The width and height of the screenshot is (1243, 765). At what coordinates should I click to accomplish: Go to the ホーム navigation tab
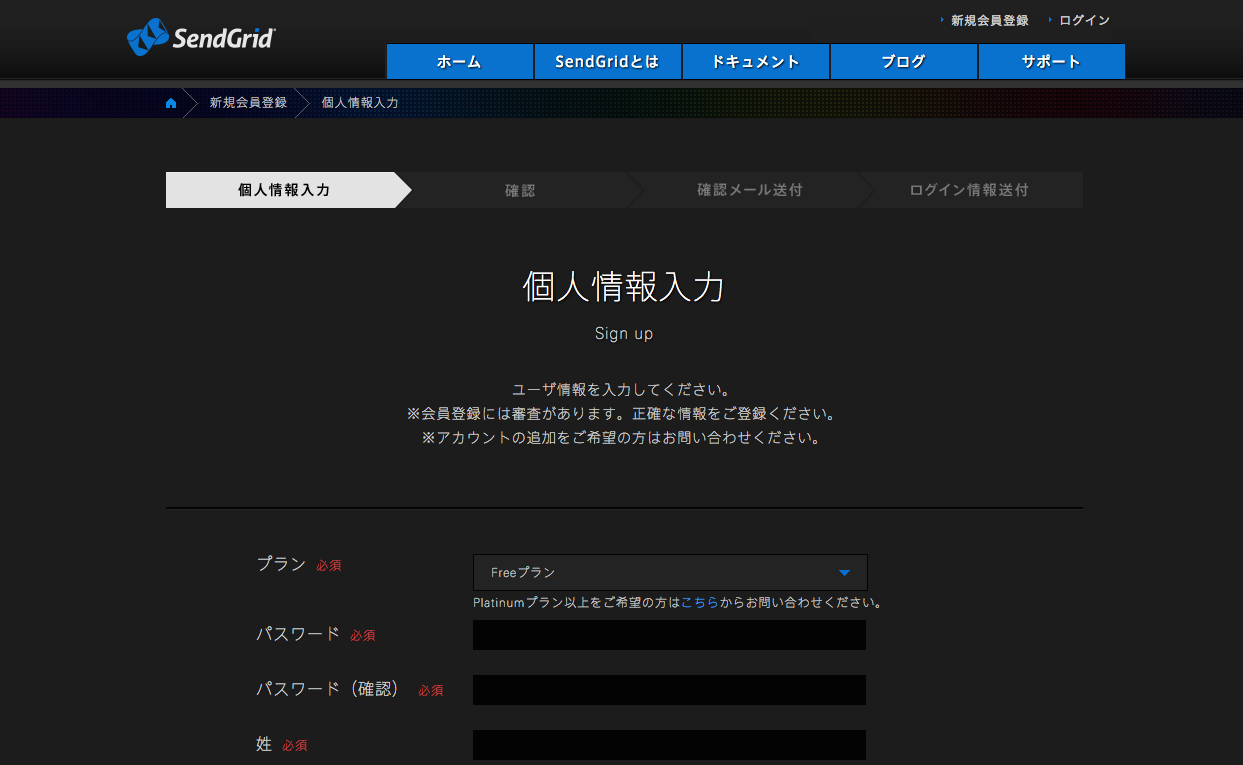point(460,62)
